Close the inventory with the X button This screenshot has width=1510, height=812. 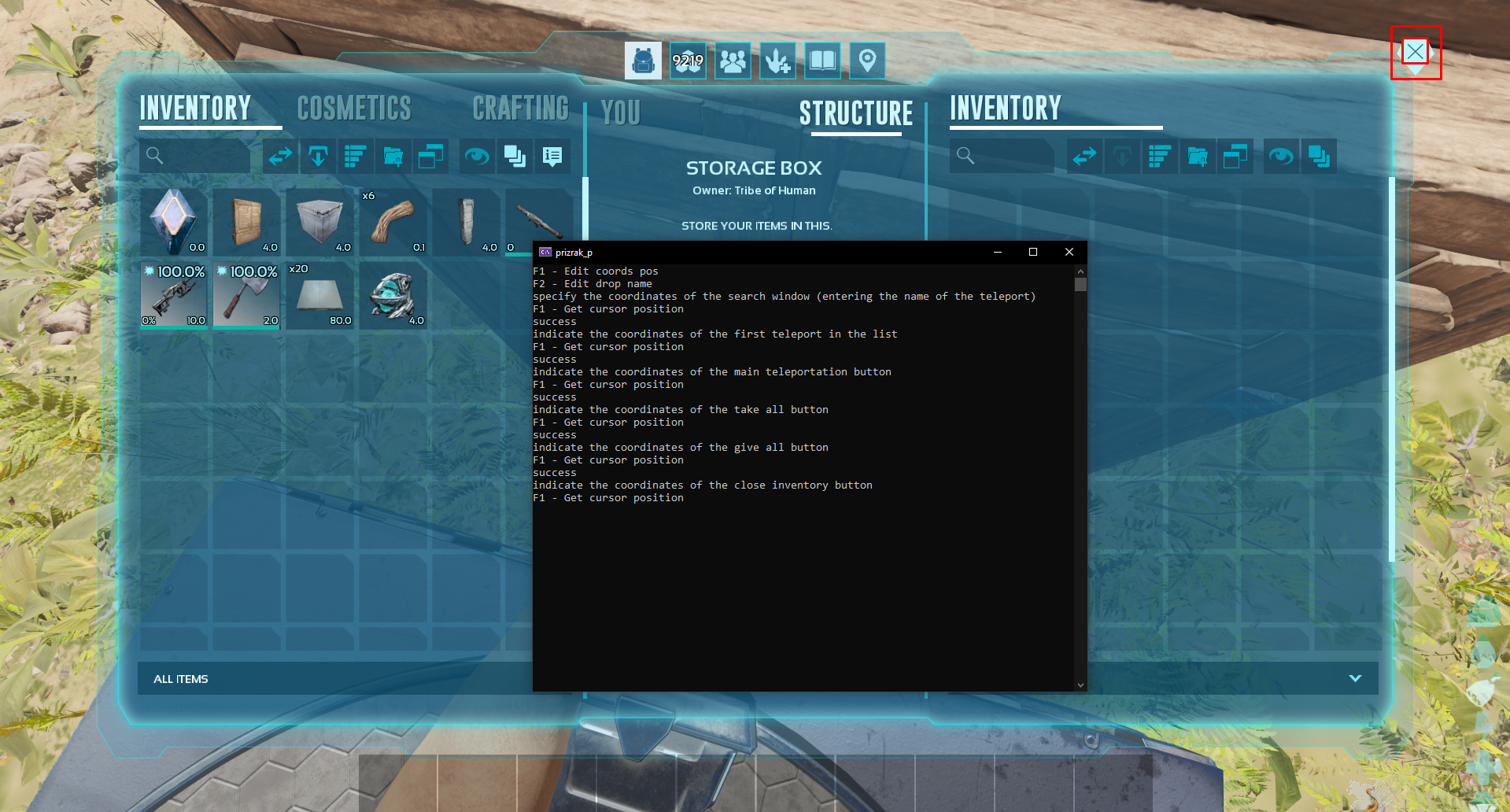tap(1415, 52)
